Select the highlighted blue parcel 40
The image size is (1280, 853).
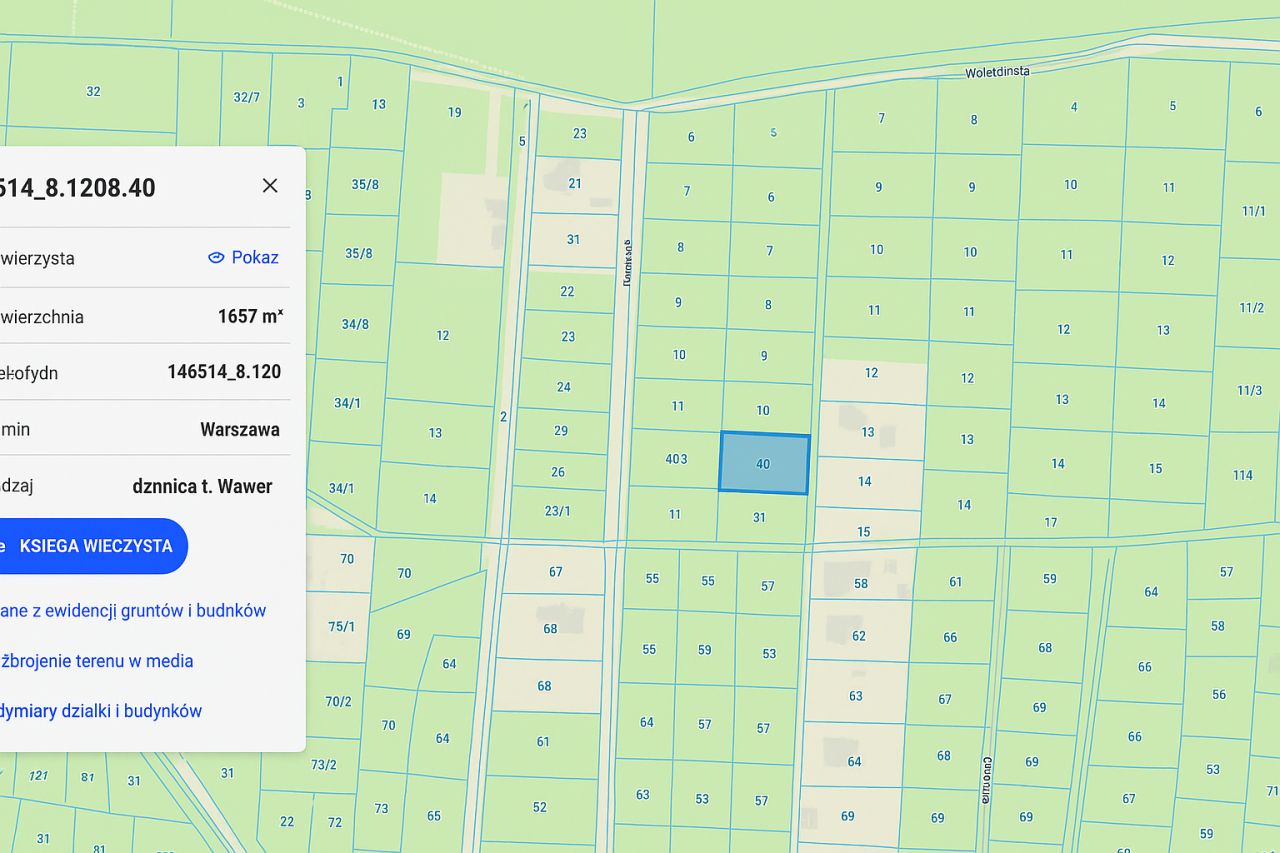(x=764, y=463)
